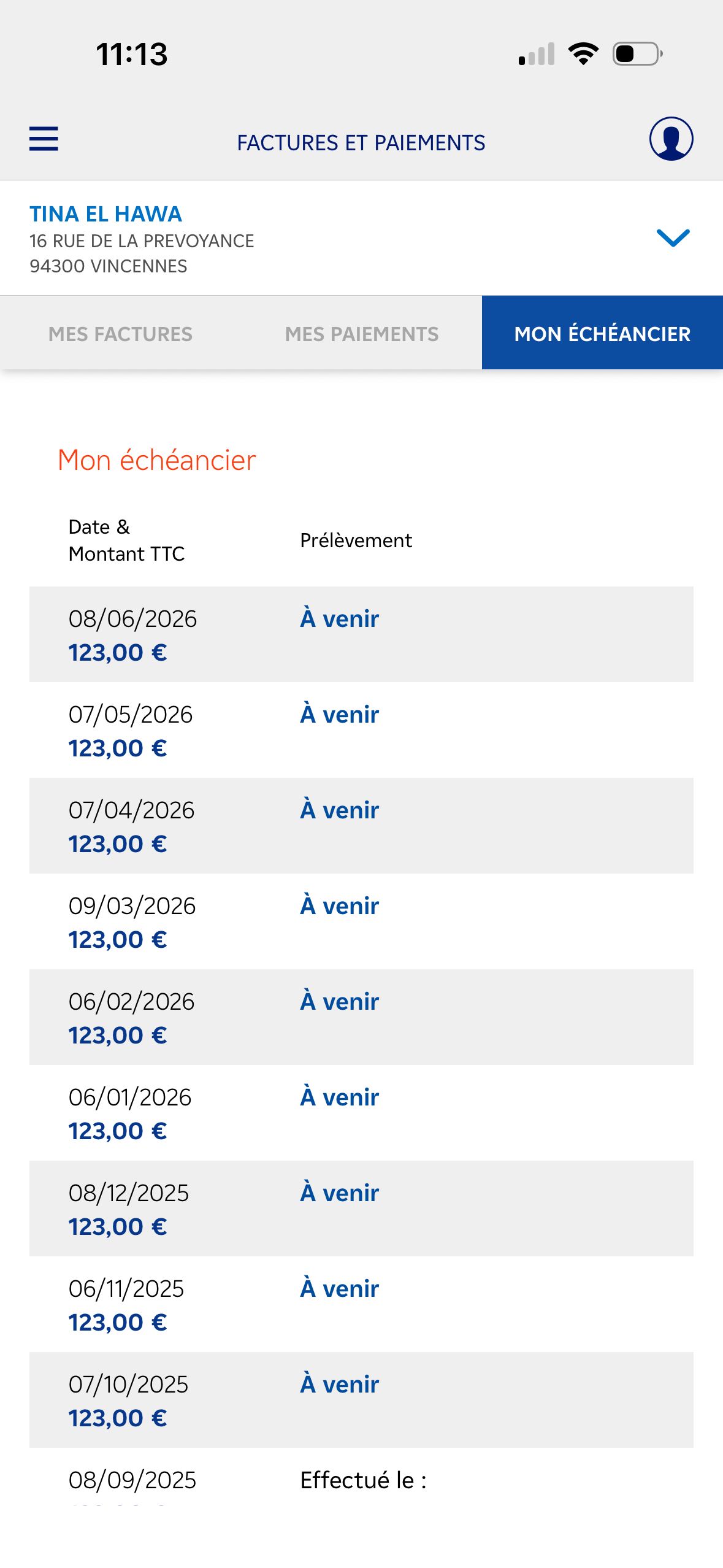
Task: Tap the Tina El Hawa account name
Action: click(105, 214)
